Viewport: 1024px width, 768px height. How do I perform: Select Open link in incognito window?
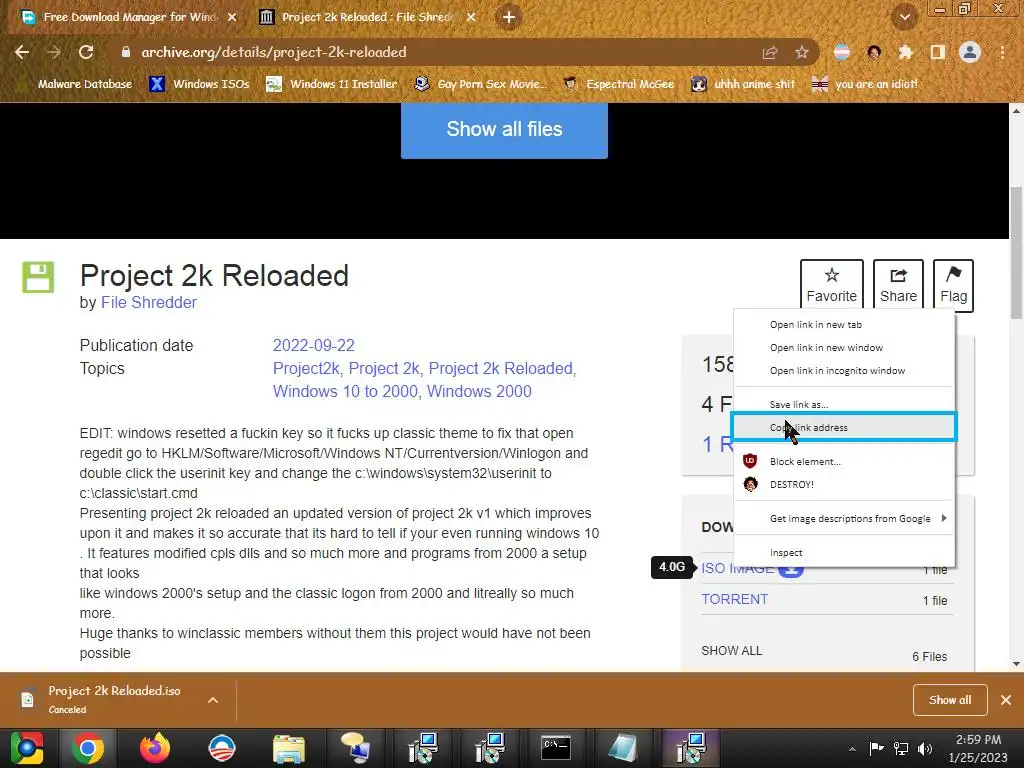[844, 370]
